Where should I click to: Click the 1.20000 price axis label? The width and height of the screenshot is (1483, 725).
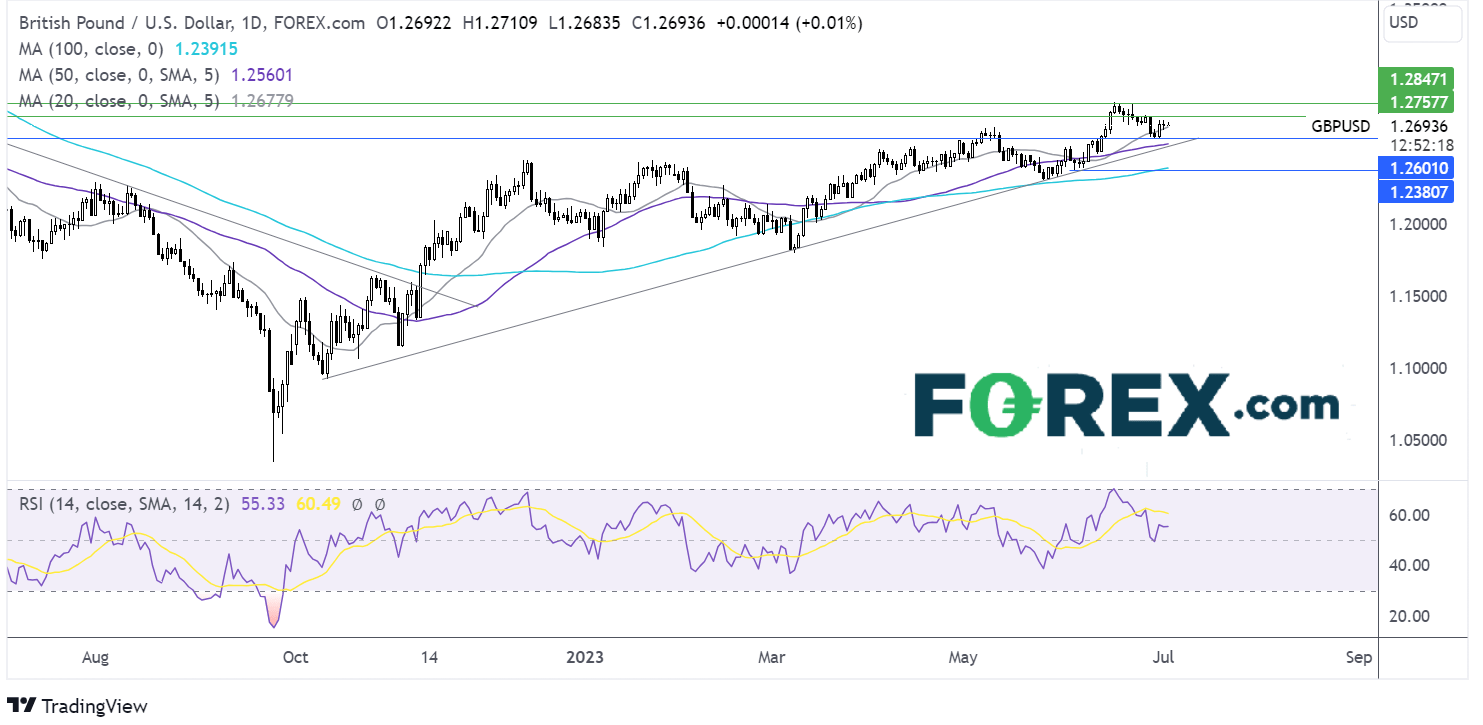point(1417,224)
